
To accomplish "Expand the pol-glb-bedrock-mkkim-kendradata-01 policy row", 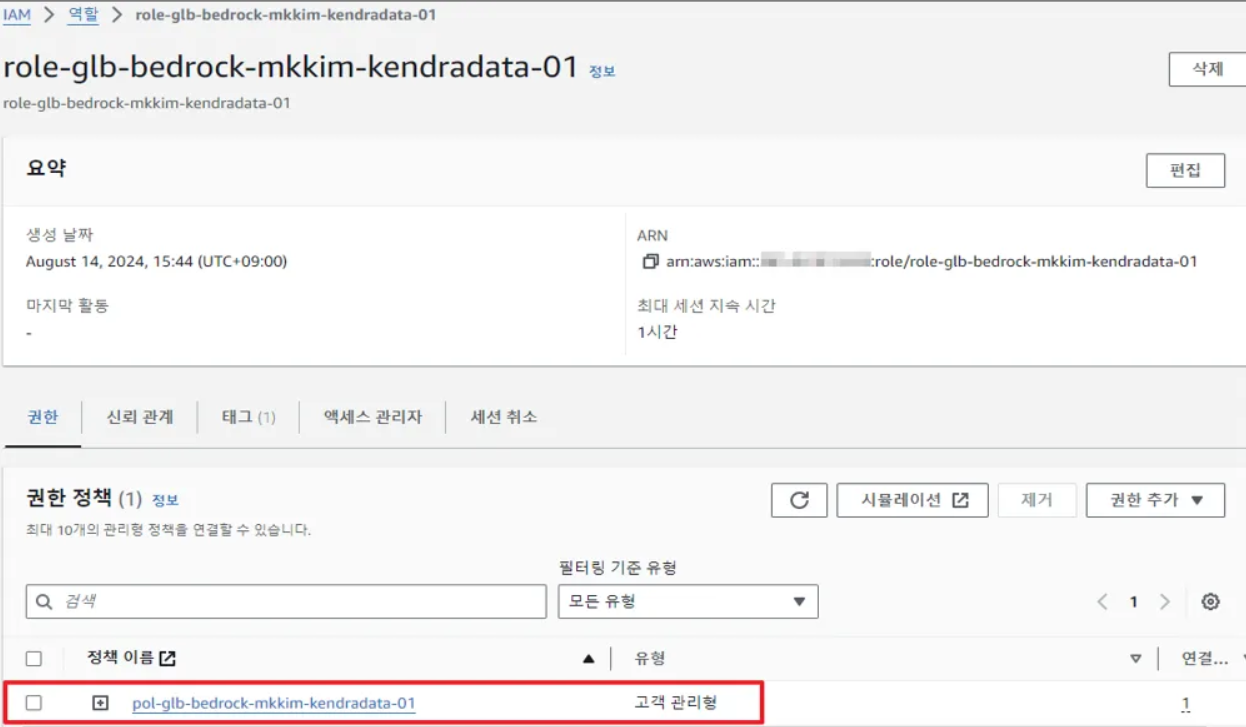I will 100,703.
